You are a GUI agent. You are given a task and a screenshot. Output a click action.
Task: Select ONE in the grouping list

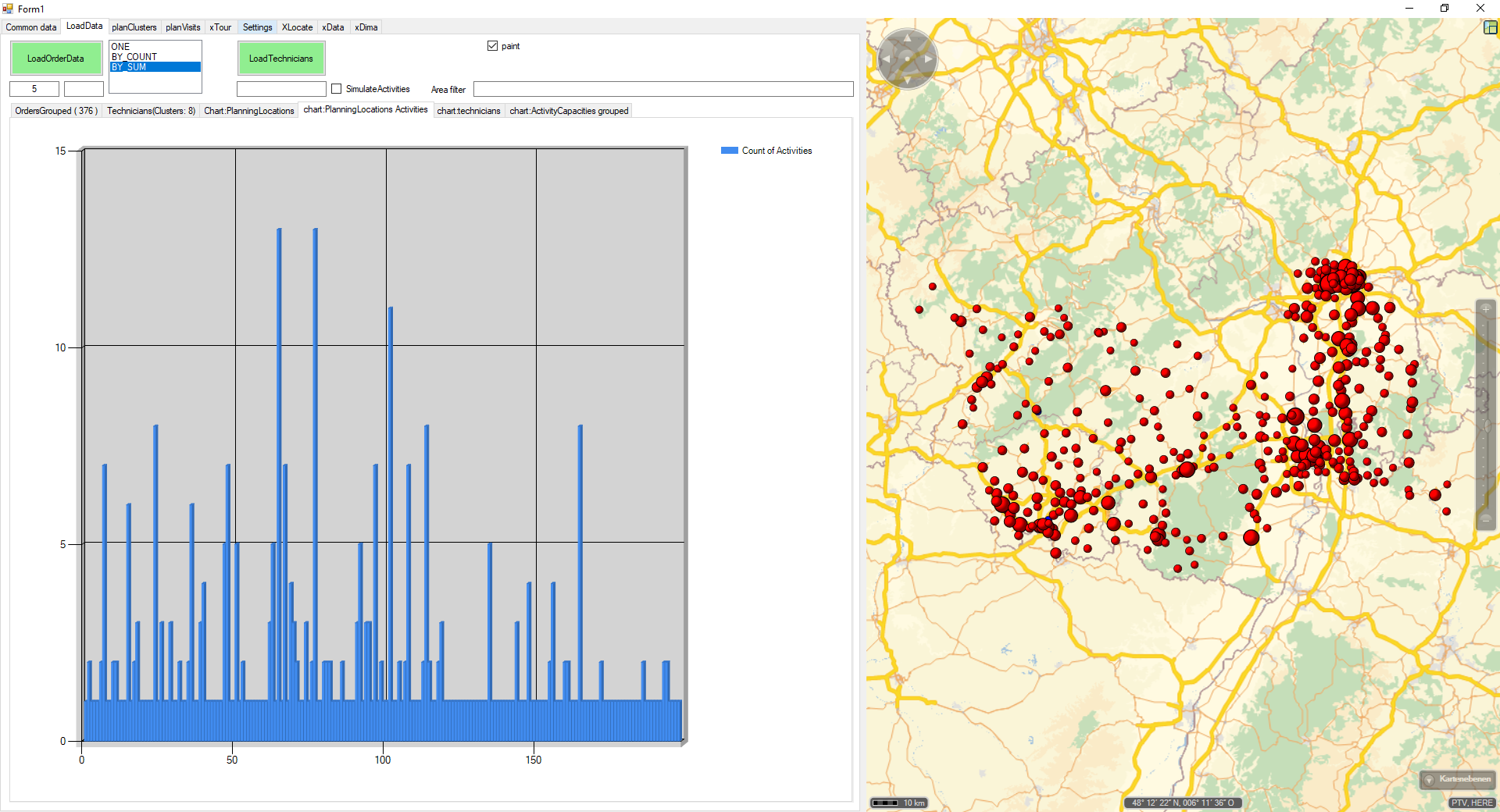[x=121, y=47]
